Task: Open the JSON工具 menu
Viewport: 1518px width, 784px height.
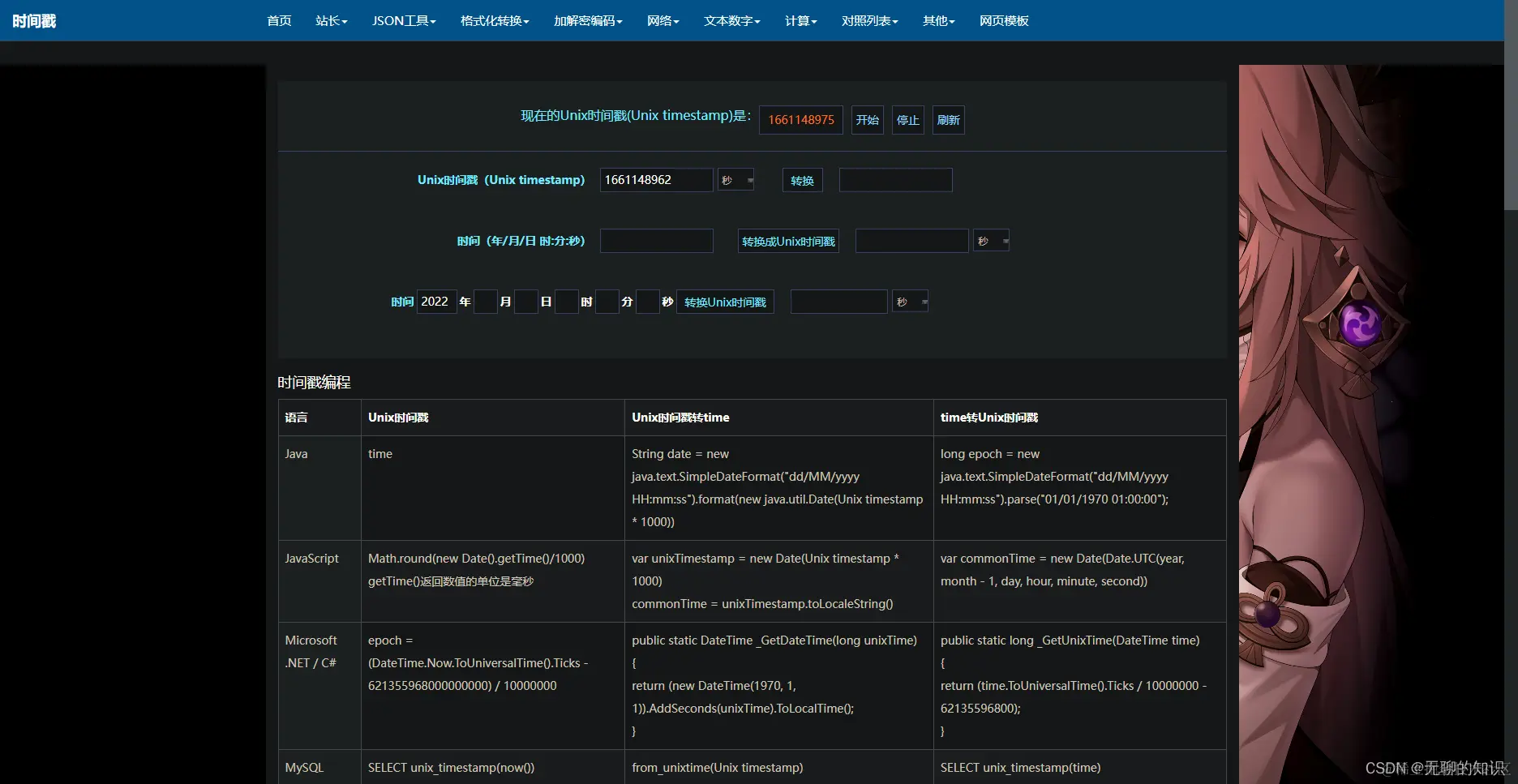Action: (x=404, y=21)
